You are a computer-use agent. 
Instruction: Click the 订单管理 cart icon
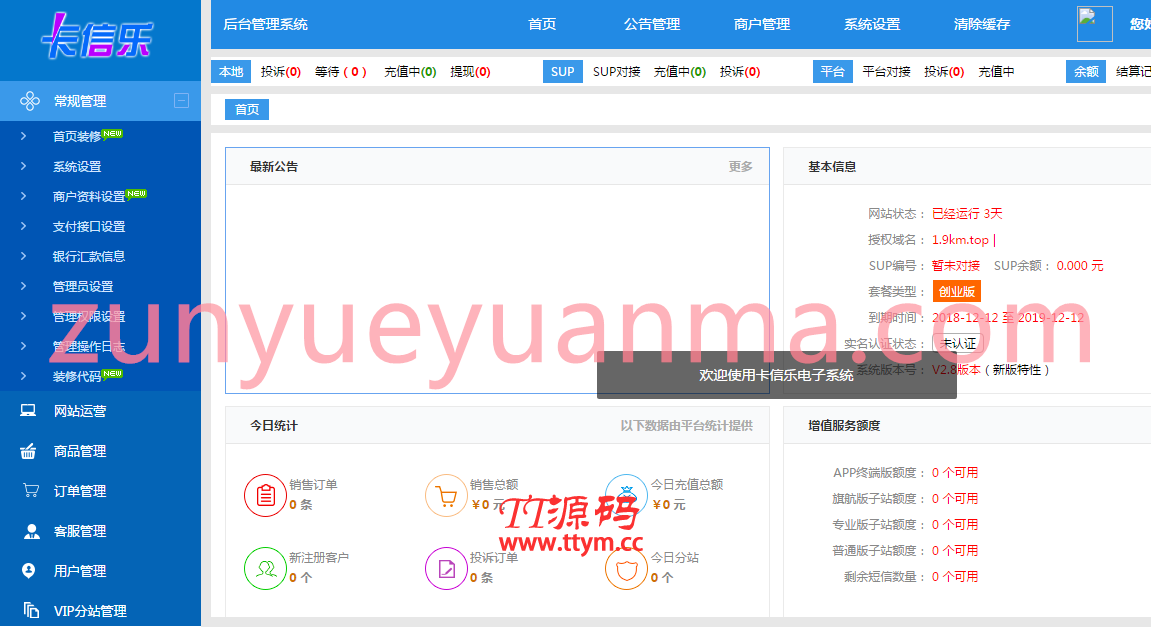(31, 490)
